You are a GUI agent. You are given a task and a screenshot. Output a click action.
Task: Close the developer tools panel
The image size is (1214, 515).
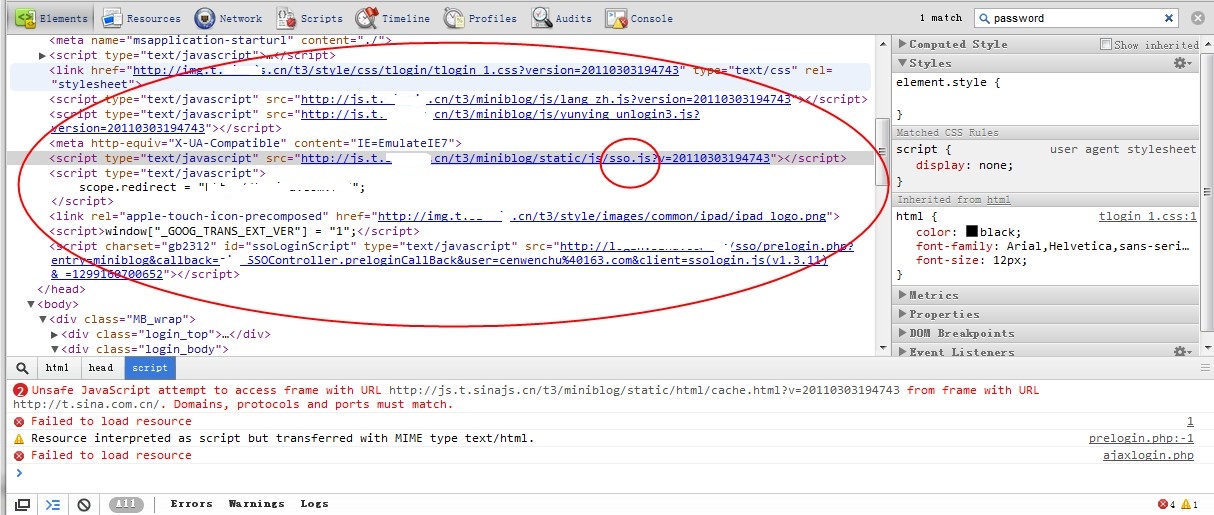tap(1197, 18)
